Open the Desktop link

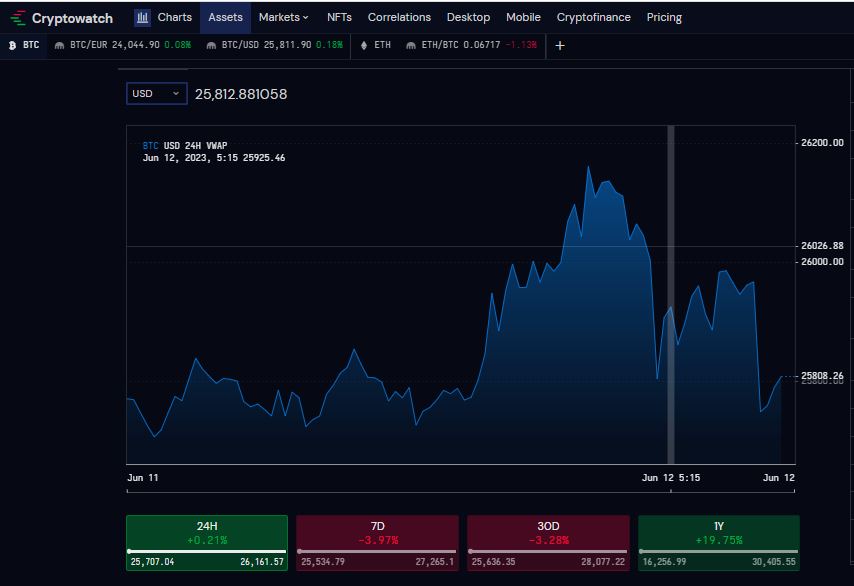point(468,17)
